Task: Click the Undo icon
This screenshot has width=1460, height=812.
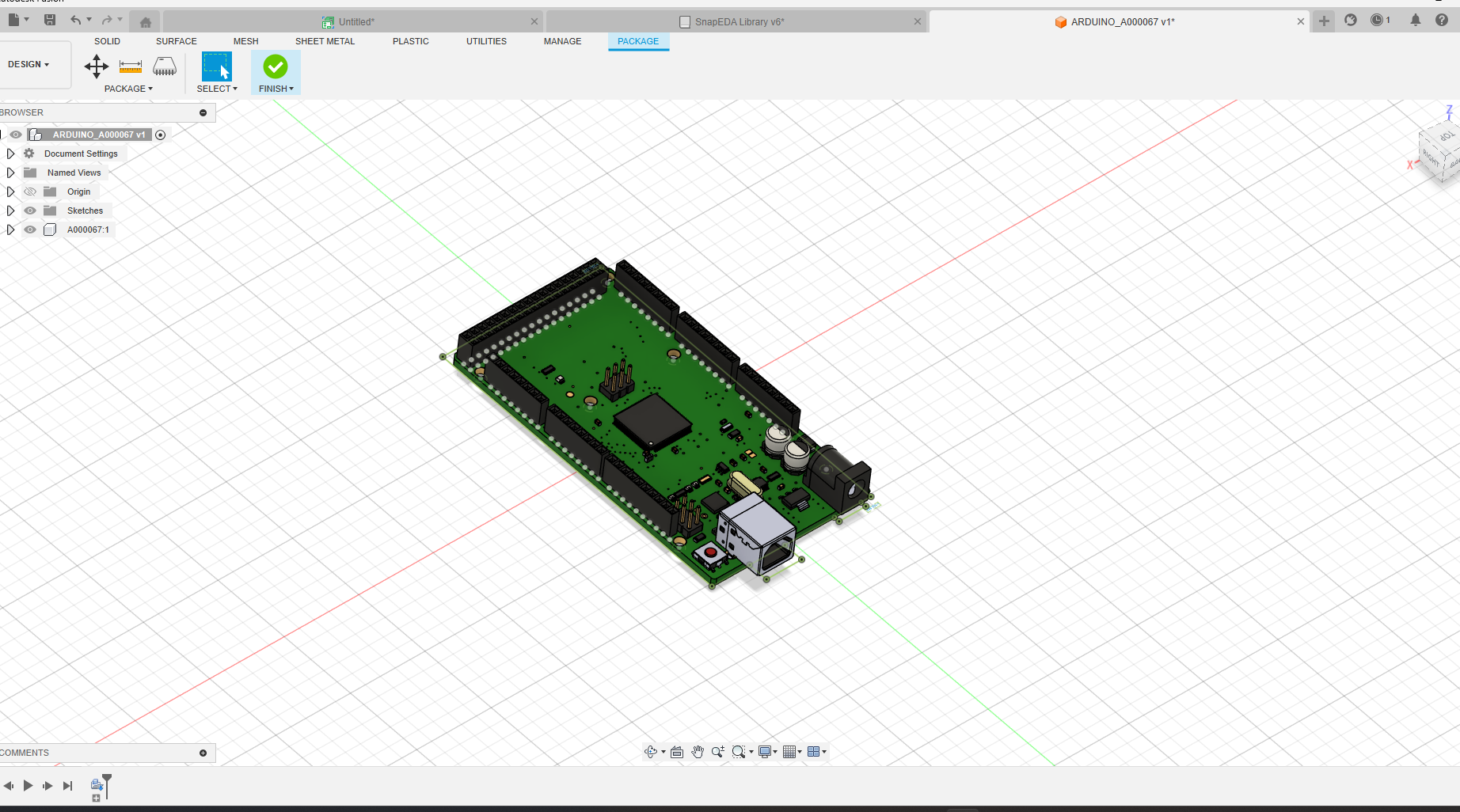Action: click(x=75, y=20)
